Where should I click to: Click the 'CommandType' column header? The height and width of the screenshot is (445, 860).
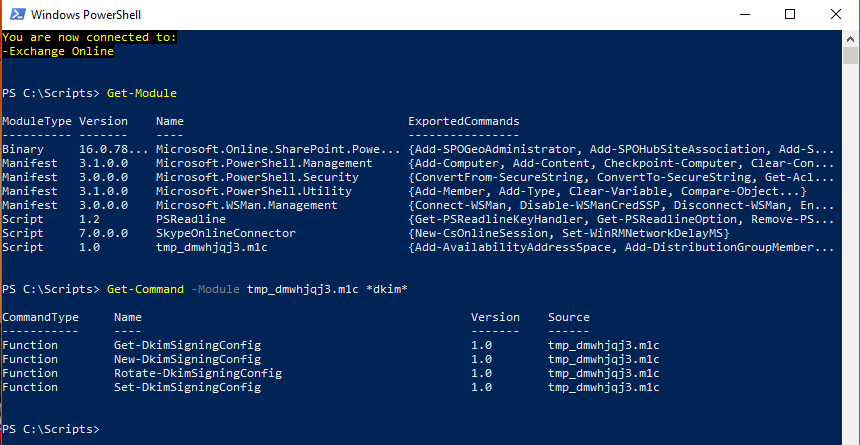(41, 317)
